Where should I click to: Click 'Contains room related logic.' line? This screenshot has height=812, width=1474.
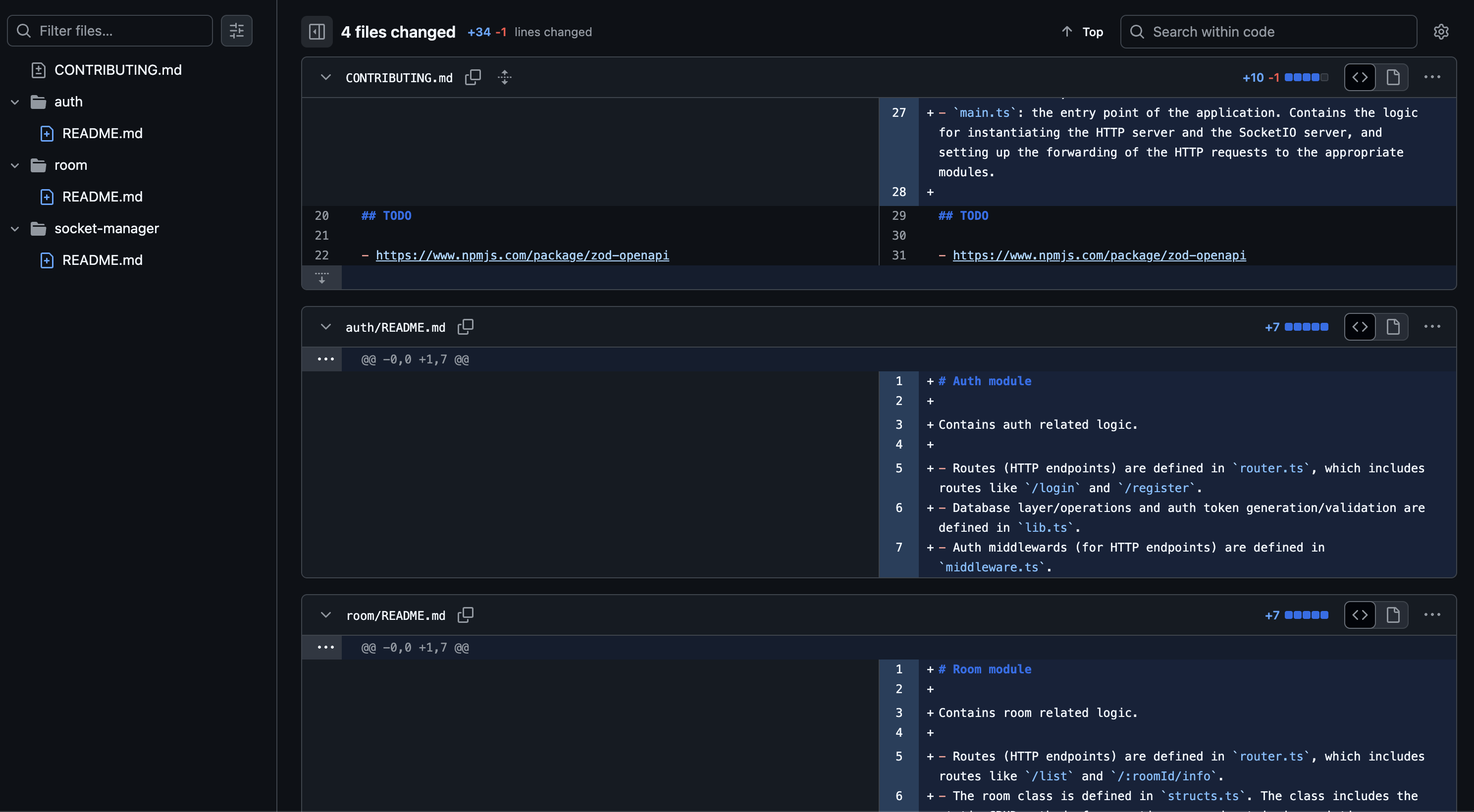point(1038,712)
